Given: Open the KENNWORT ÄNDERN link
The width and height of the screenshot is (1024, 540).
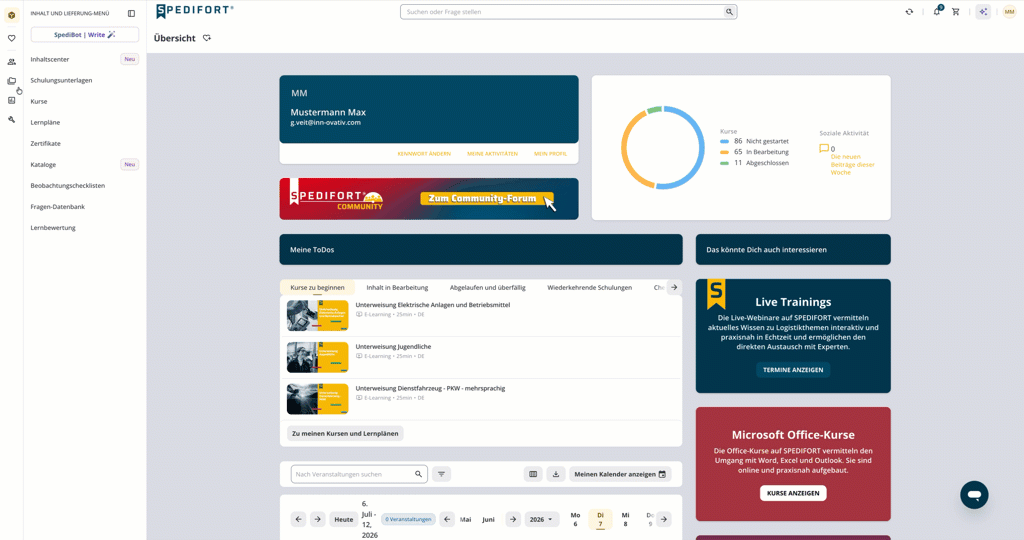Looking at the screenshot, I should (424, 153).
